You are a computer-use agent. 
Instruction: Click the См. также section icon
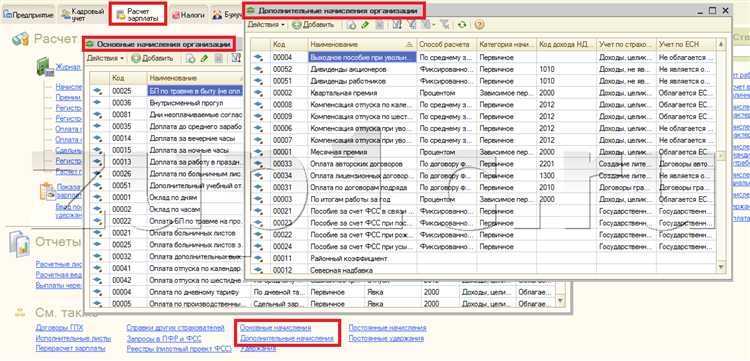click(x=20, y=313)
